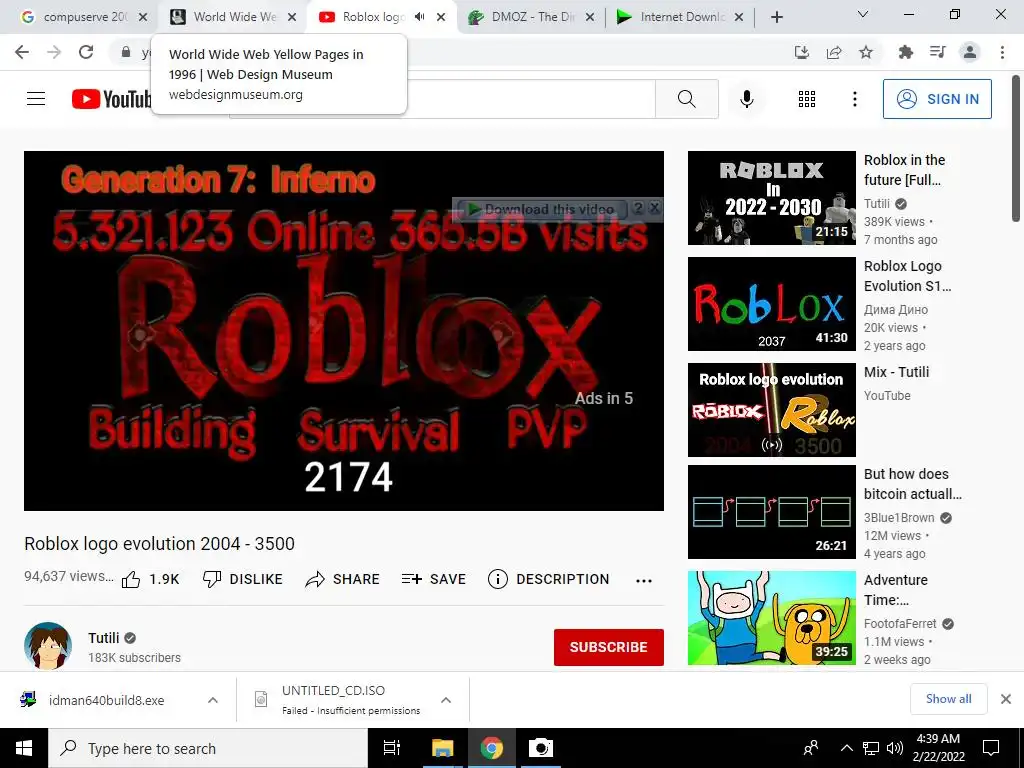Share this page icon in address bar
Image resolution: width=1024 pixels, height=768 pixels.
click(x=834, y=52)
